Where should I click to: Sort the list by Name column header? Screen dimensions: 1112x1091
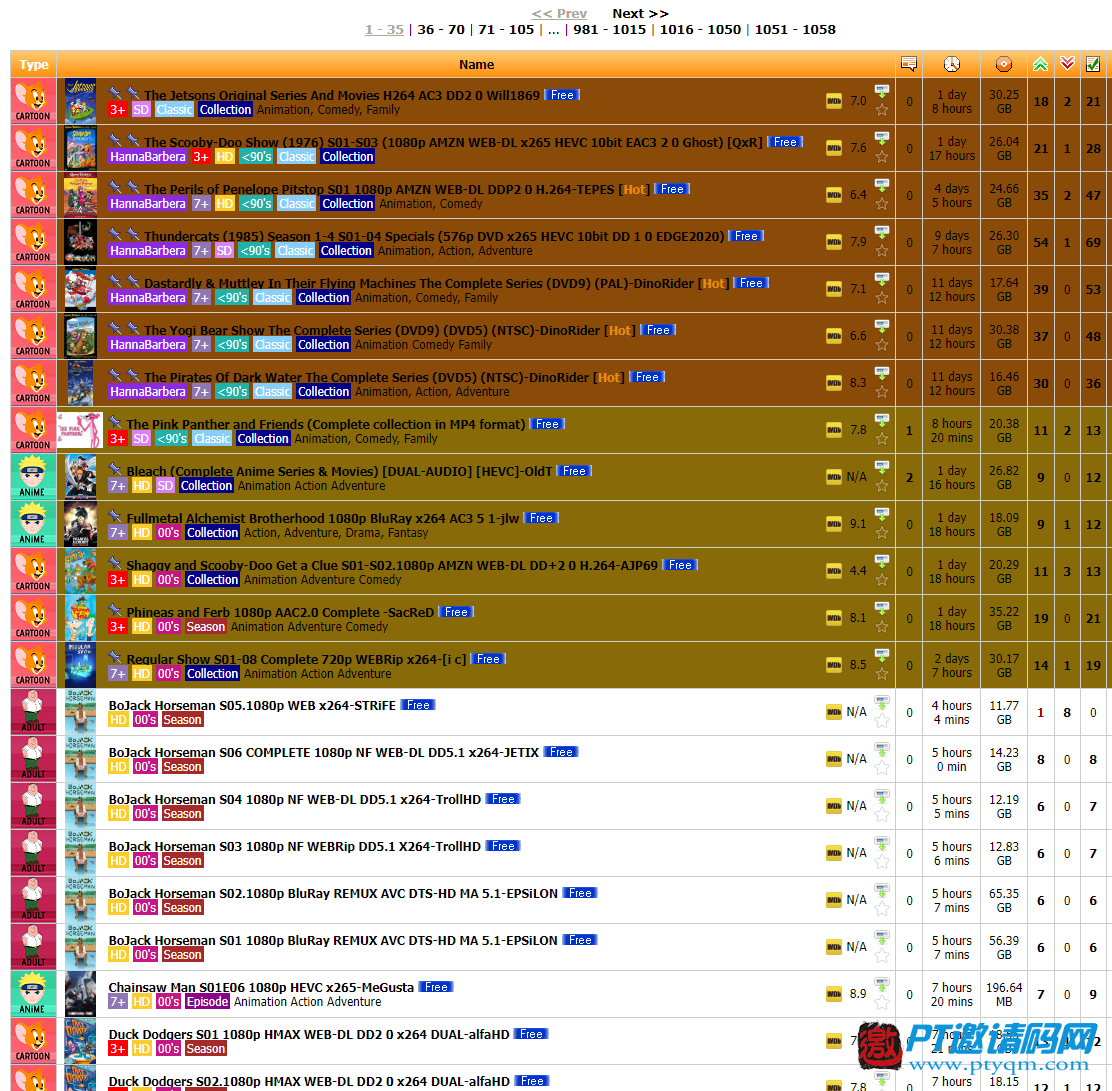click(x=477, y=65)
